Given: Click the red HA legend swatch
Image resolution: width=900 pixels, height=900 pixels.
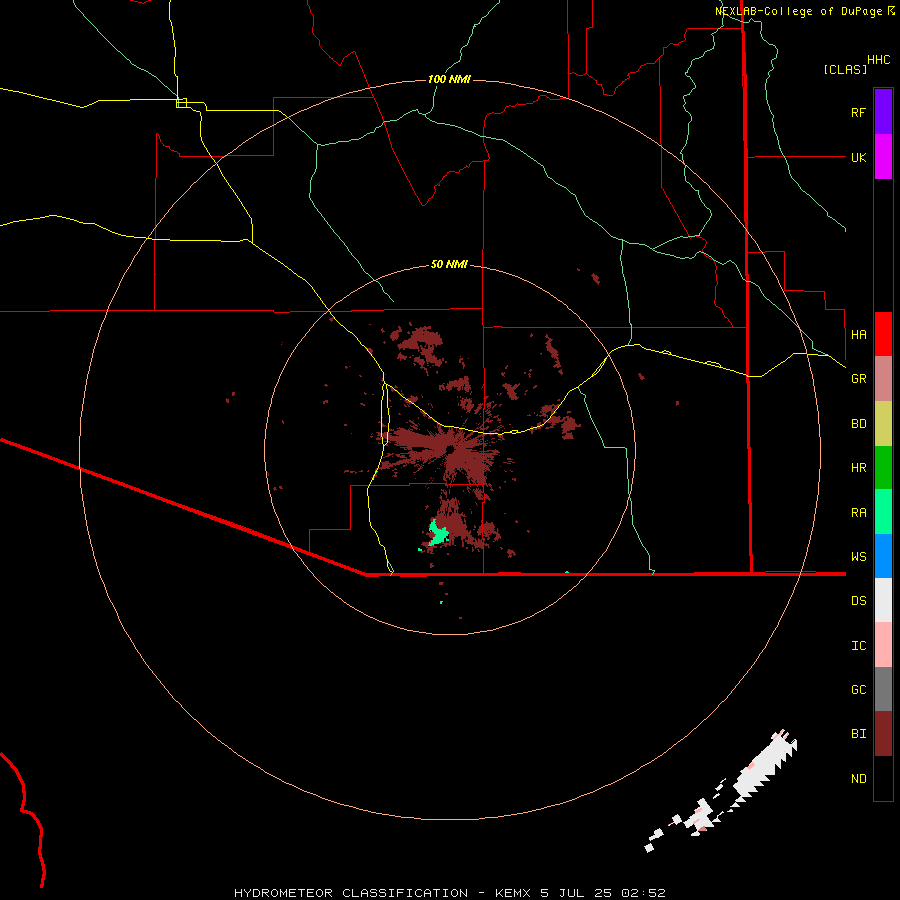Looking at the screenshot, I should pos(883,334).
